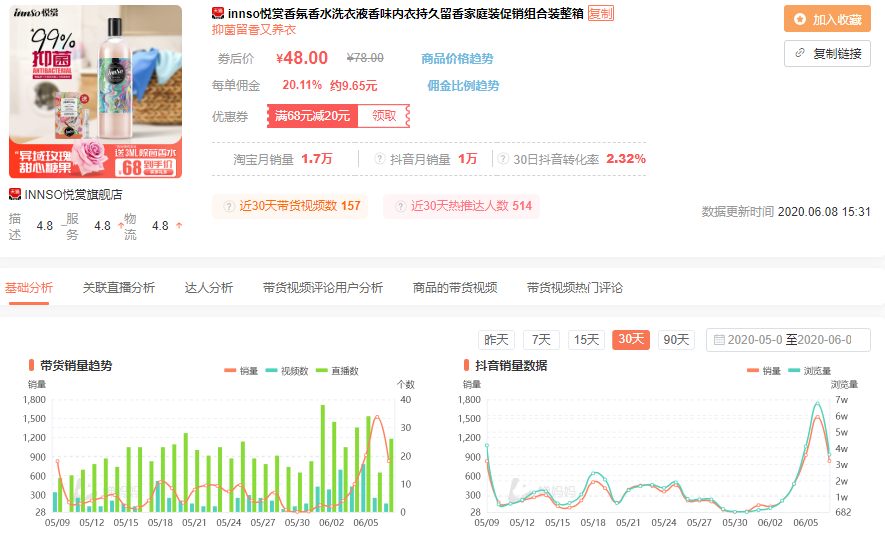Click the Tmall icon beside INNSO悦赏旗舰店
The width and height of the screenshot is (885, 543).
point(15,195)
